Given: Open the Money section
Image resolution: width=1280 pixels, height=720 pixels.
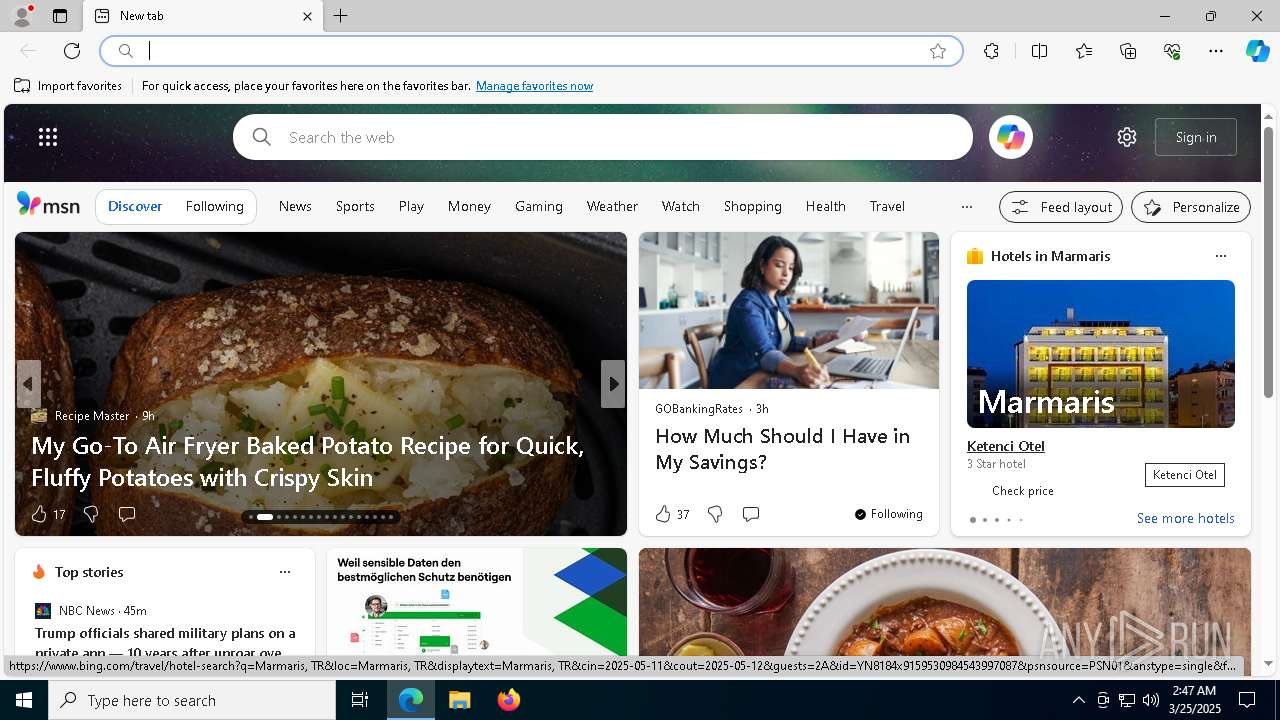Looking at the screenshot, I should [469, 206].
